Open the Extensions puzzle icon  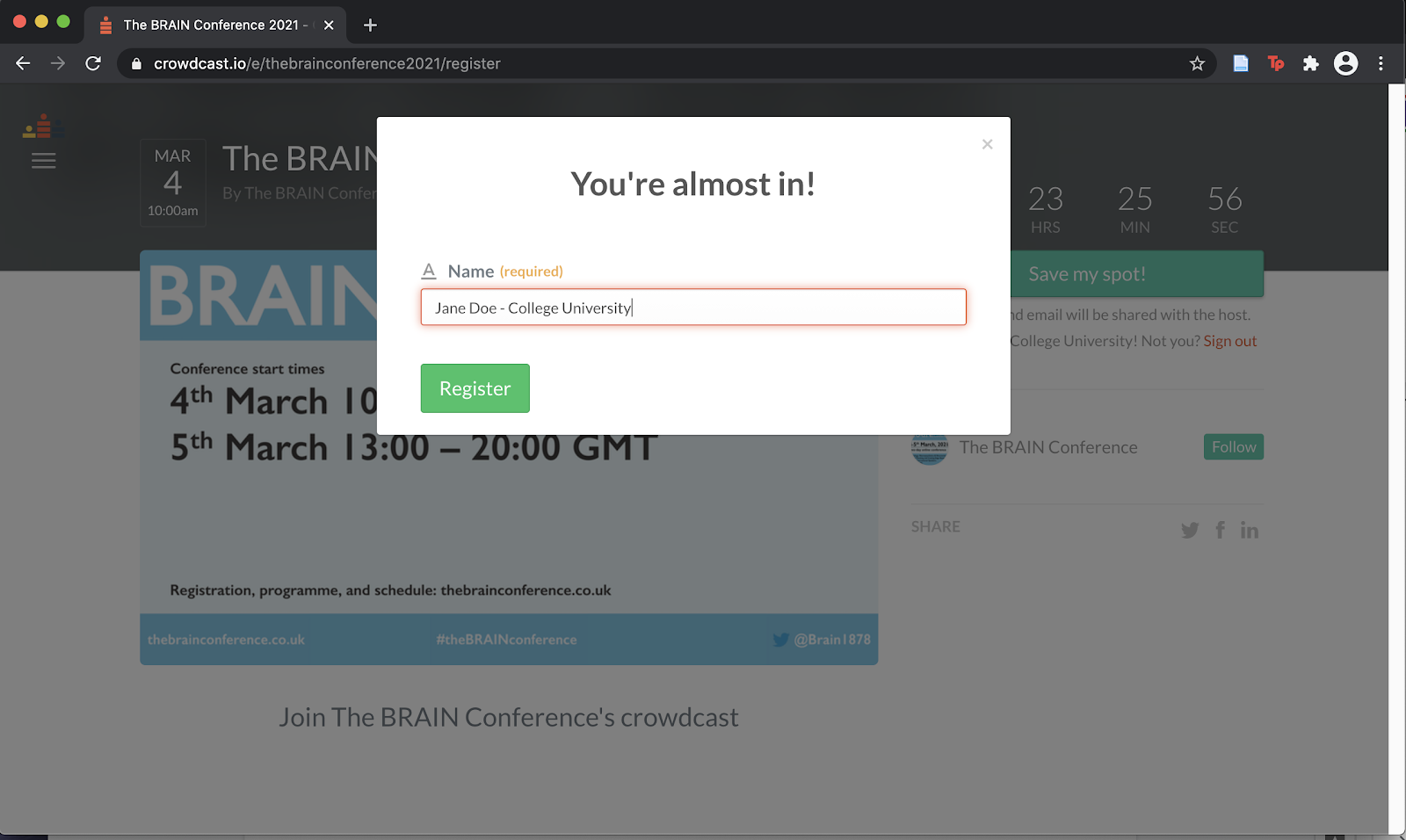pyautogui.click(x=1311, y=63)
